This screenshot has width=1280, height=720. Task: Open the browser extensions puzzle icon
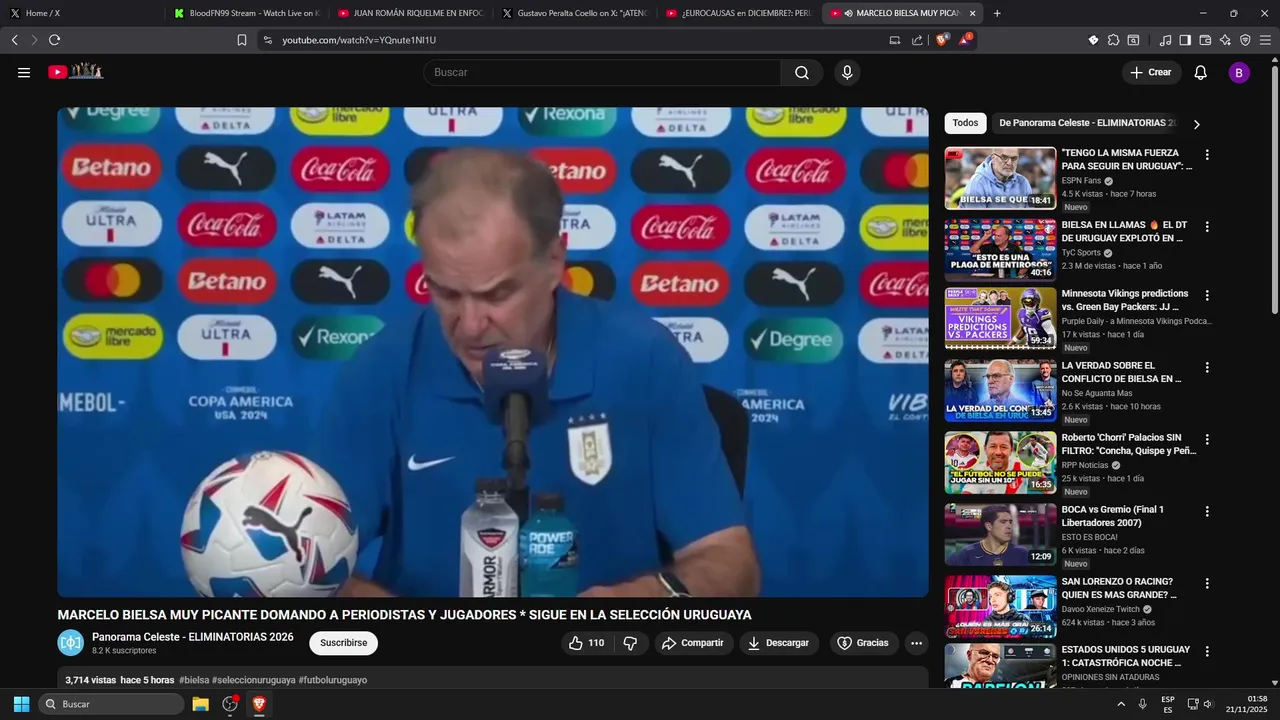coord(1113,40)
